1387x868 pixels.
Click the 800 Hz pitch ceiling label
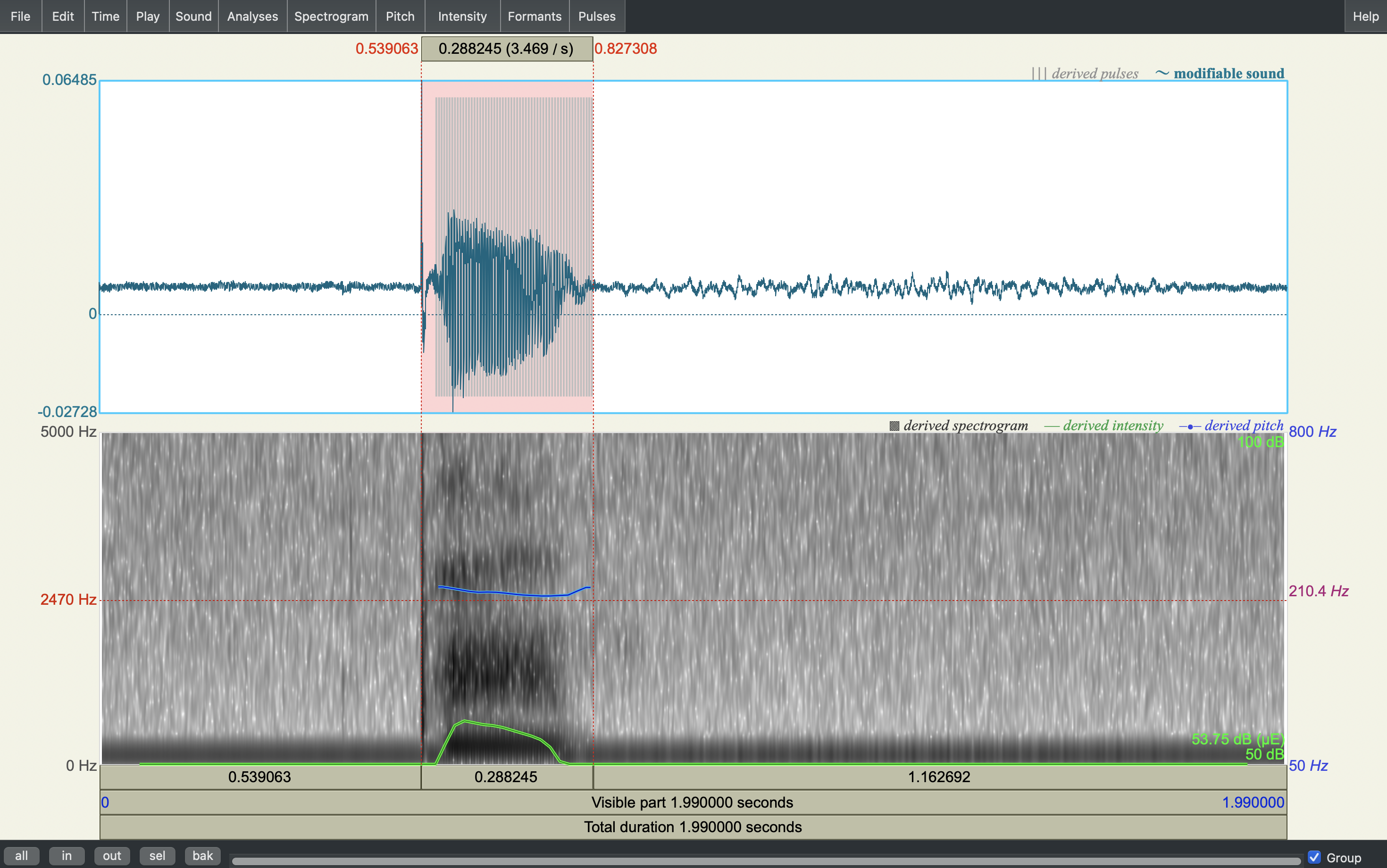point(1312,432)
